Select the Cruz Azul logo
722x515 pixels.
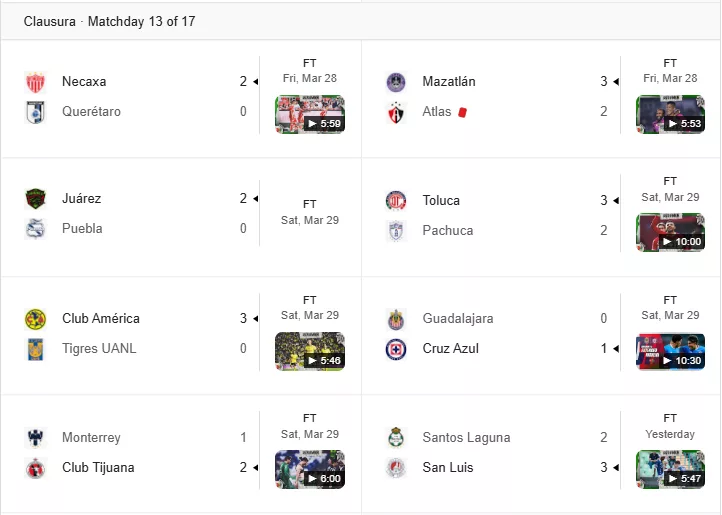pos(396,349)
